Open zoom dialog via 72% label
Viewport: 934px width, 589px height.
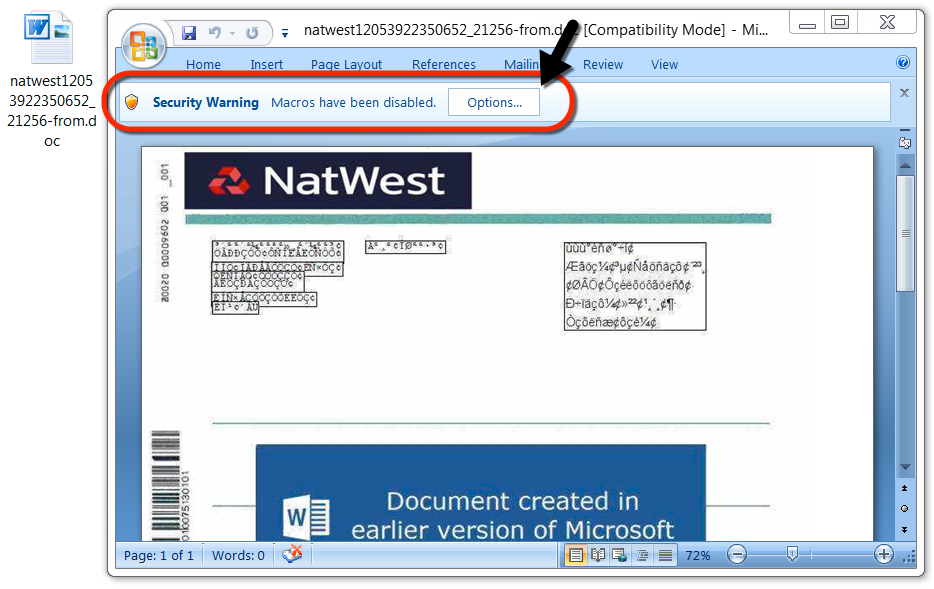(698, 556)
